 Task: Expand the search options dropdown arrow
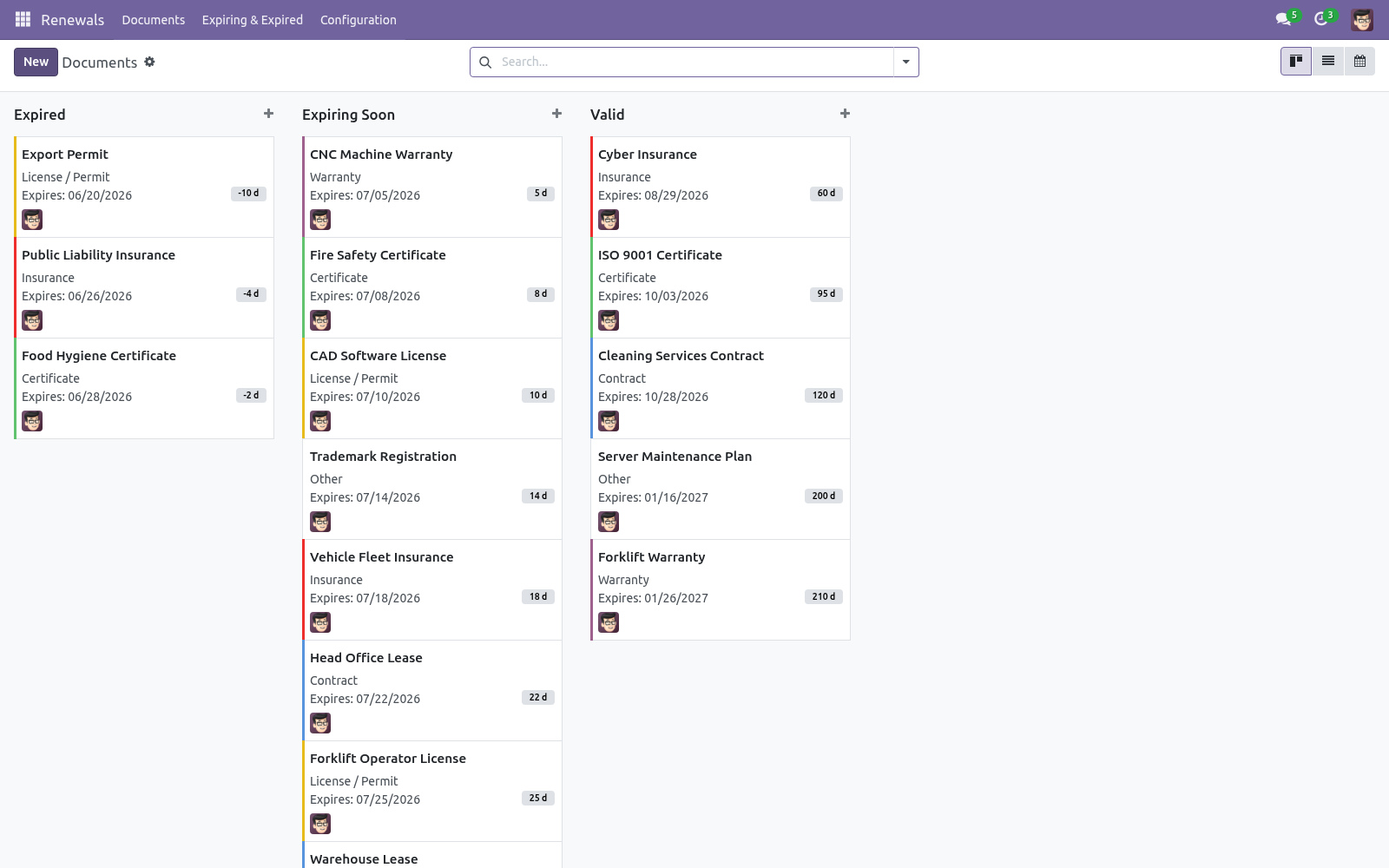[x=905, y=62]
